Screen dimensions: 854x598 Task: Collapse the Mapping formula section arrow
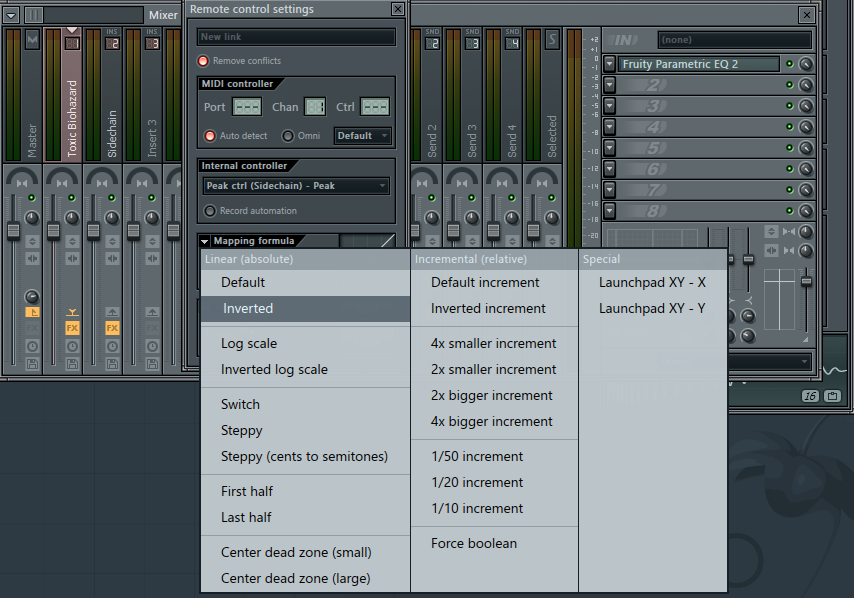(x=204, y=241)
